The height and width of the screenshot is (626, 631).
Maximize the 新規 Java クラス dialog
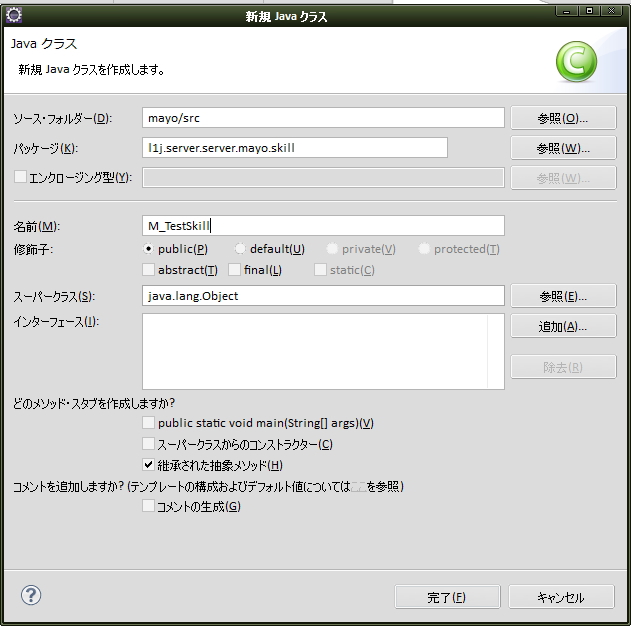589,11
